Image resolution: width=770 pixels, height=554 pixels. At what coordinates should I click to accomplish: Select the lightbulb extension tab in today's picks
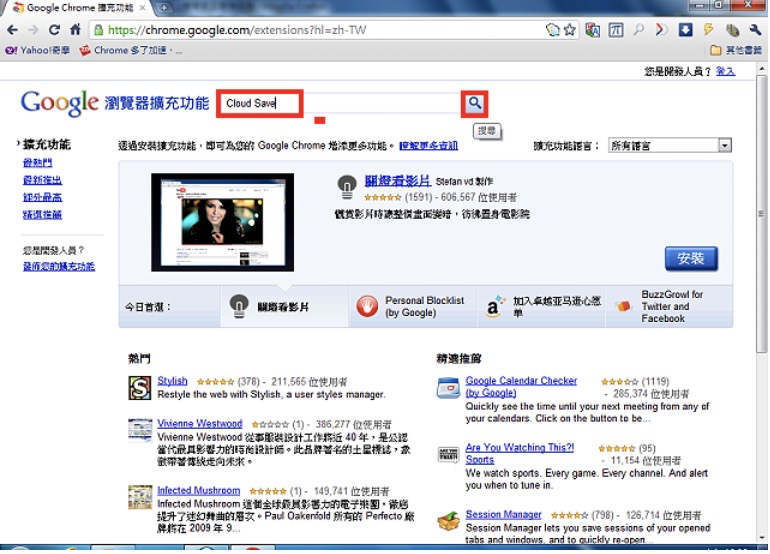click(x=284, y=306)
